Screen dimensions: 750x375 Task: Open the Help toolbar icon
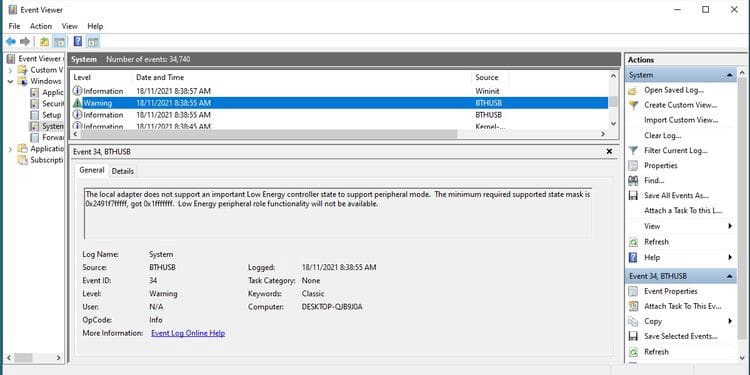pyautogui.click(x=78, y=42)
